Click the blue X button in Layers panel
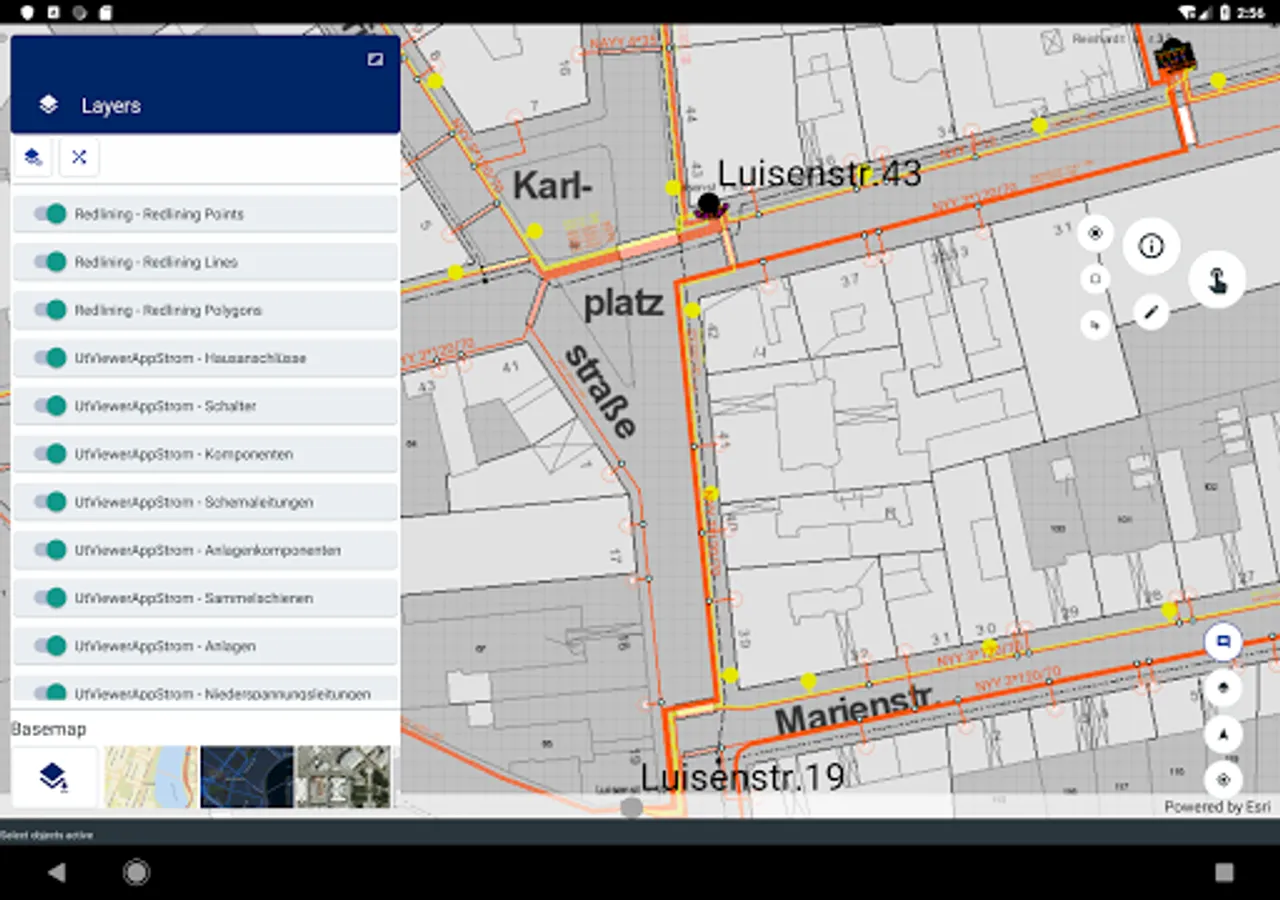This screenshot has width=1280, height=900. [79, 157]
